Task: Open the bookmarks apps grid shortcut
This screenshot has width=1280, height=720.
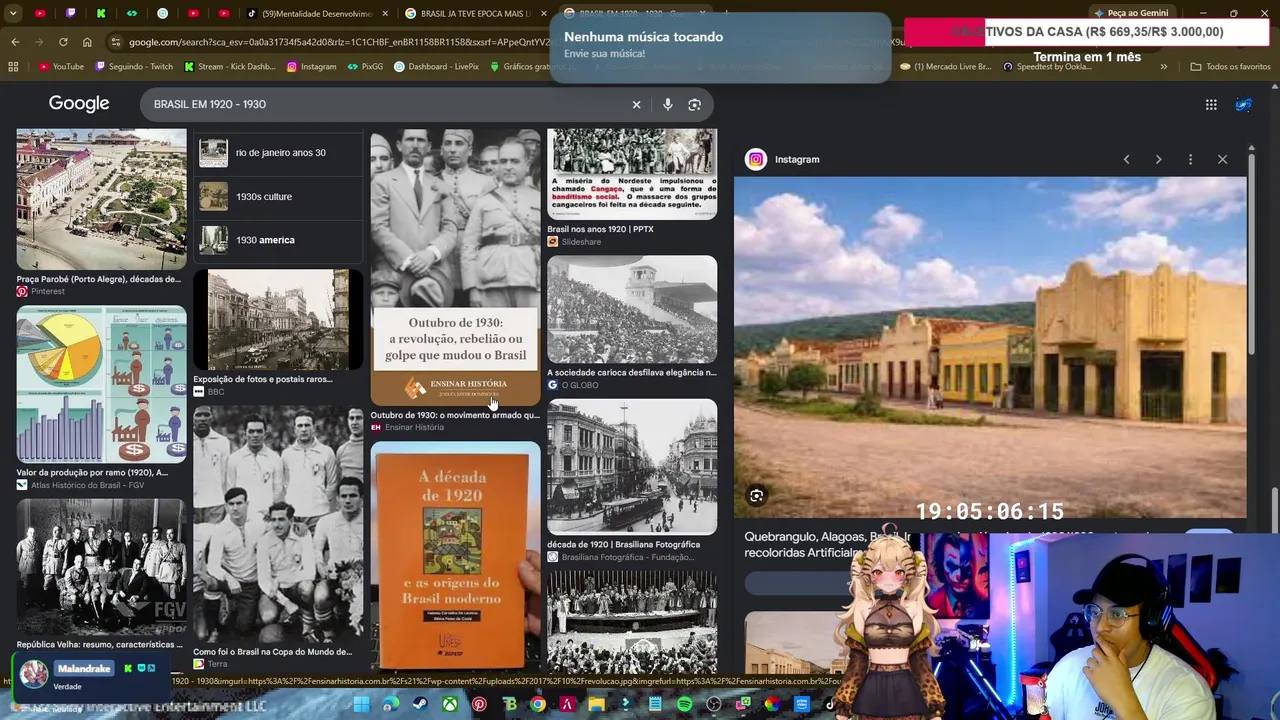Action: (x=13, y=67)
